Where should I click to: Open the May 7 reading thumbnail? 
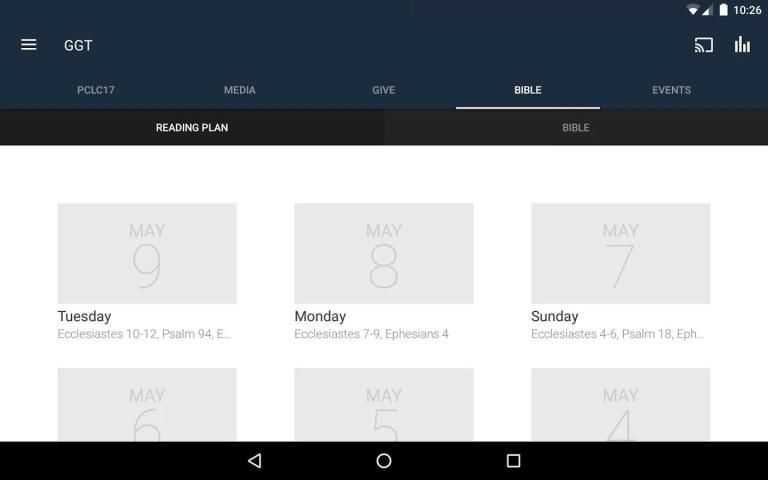[x=620, y=254]
